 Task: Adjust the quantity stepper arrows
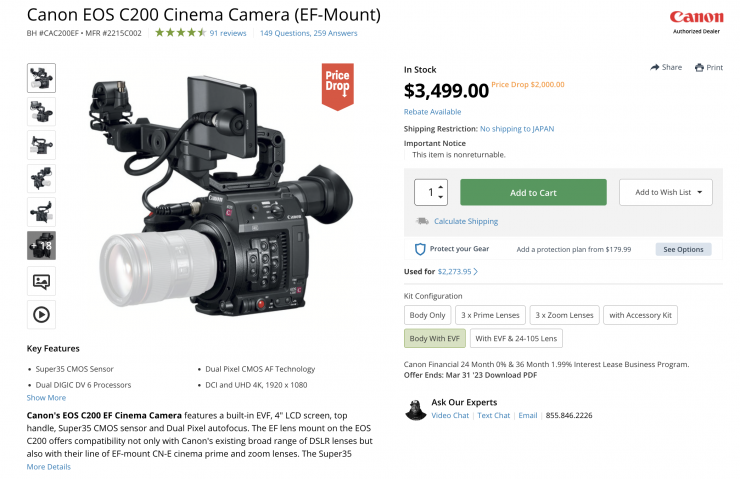[443, 192]
